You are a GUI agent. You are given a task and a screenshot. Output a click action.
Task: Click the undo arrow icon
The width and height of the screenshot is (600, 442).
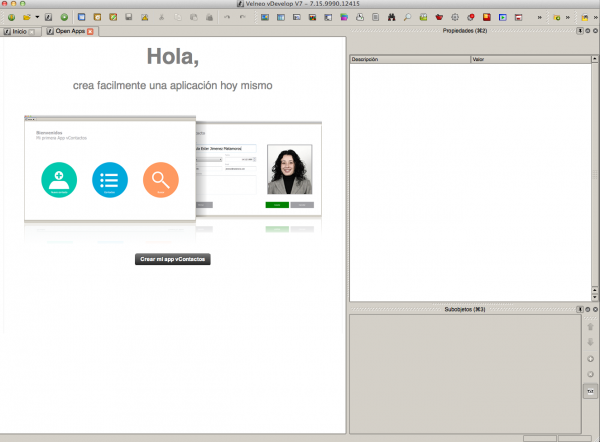[x=227, y=17]
